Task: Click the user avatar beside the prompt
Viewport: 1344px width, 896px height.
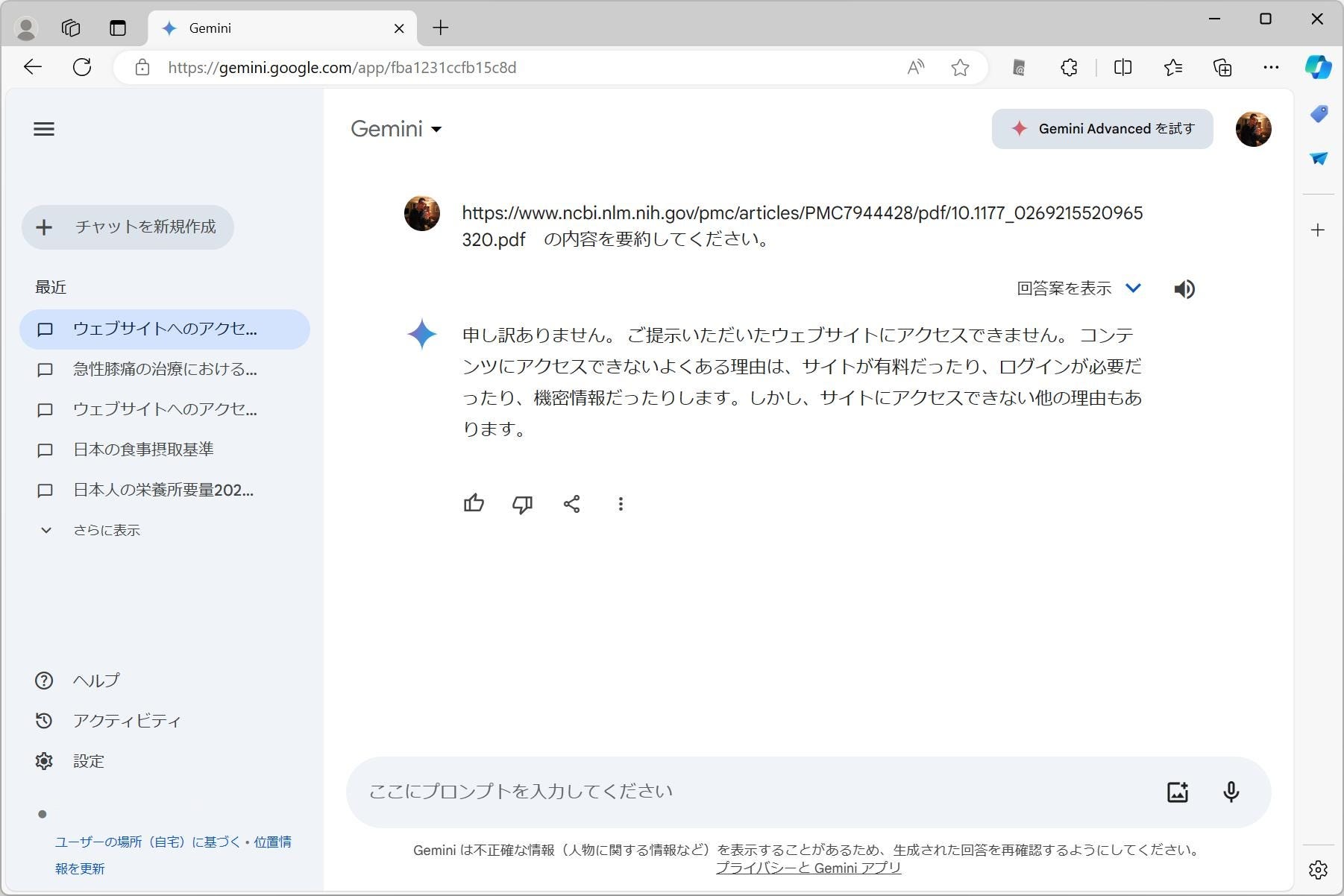Action: tap(422, 214)
